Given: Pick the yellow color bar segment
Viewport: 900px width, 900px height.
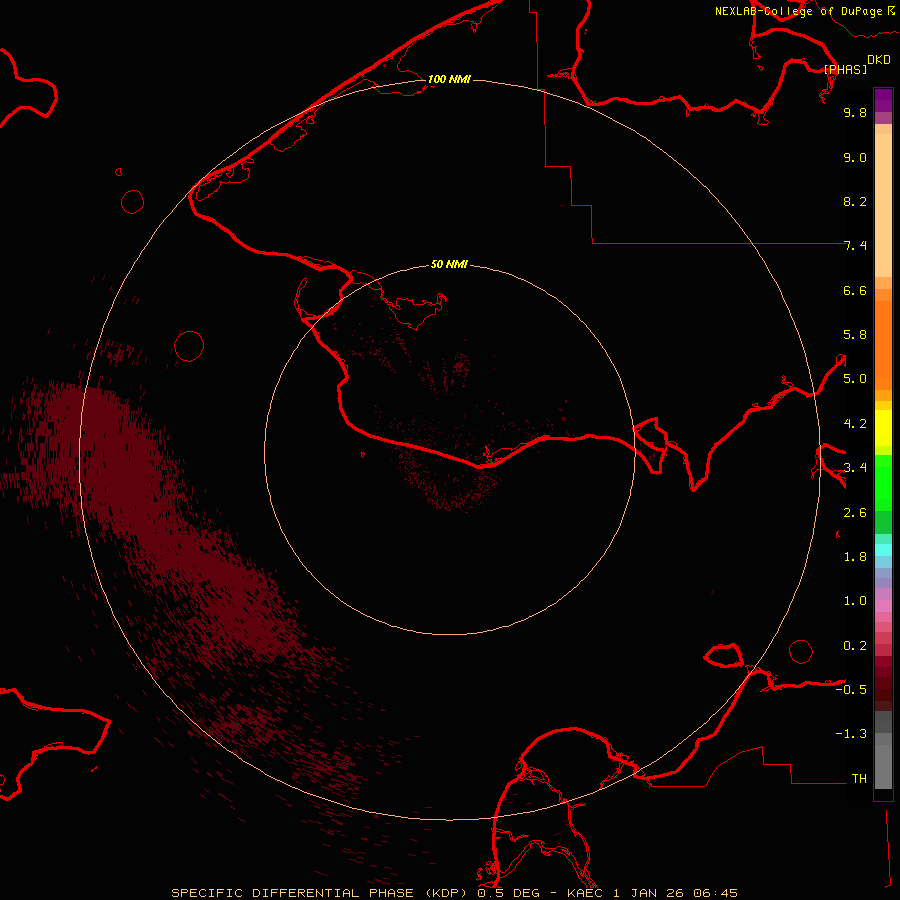Looking at the screenshot, I should coord(883,428).
